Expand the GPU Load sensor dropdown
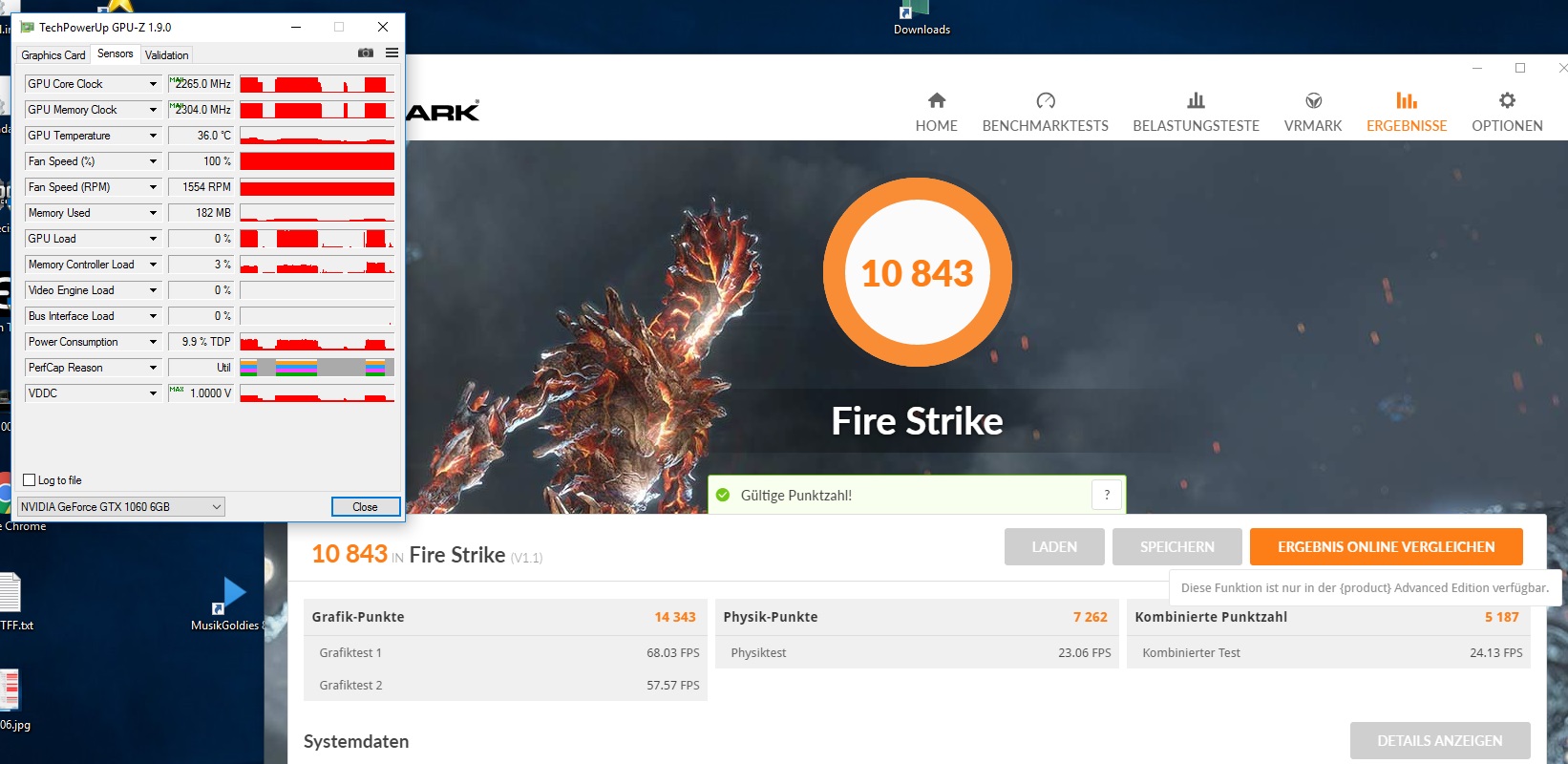The width and height of the screenshot is (1568, 764). pyautogui.click(x=153, y=239)
